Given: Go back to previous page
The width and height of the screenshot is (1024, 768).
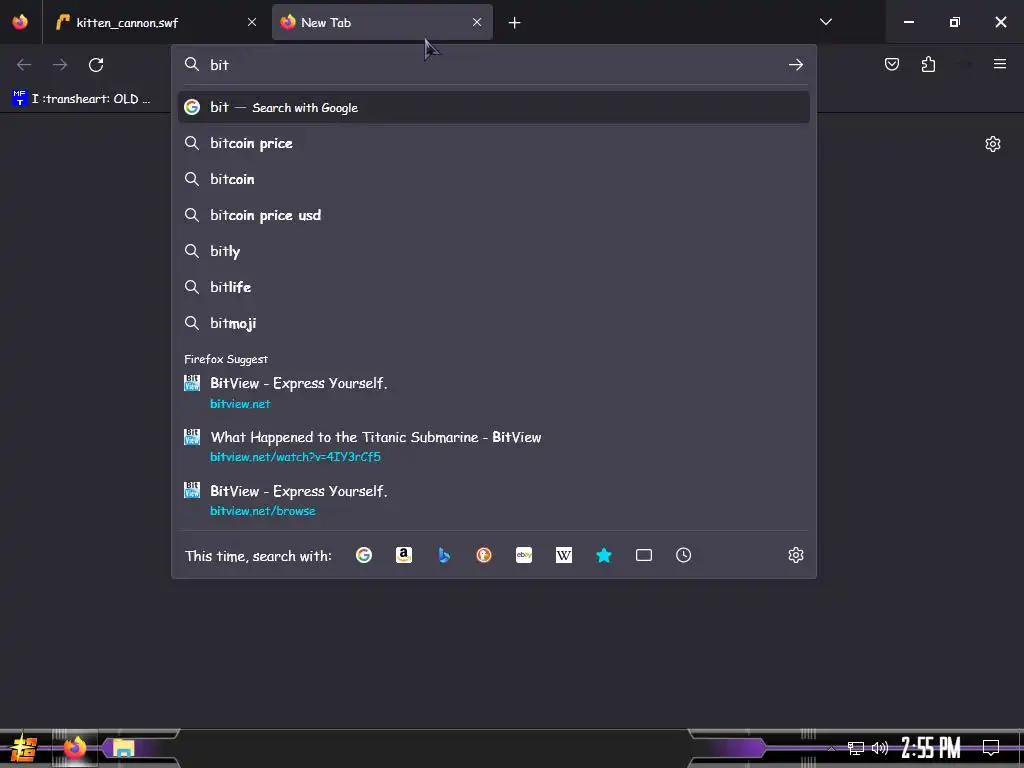Looking at the screenshot, I should (24, 65).
